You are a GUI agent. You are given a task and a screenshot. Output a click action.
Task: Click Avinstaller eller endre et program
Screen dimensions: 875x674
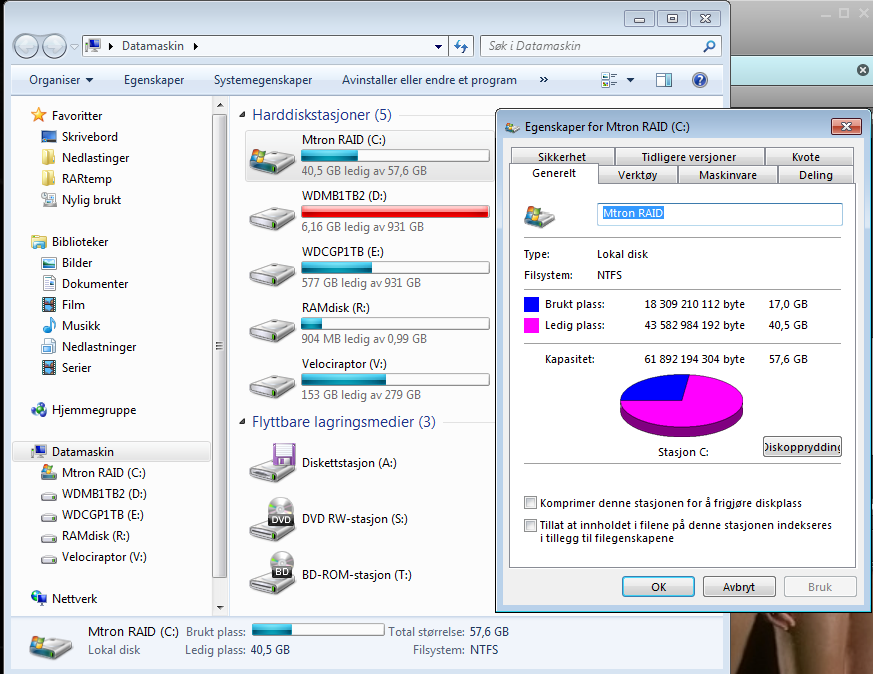click(429, 80)
